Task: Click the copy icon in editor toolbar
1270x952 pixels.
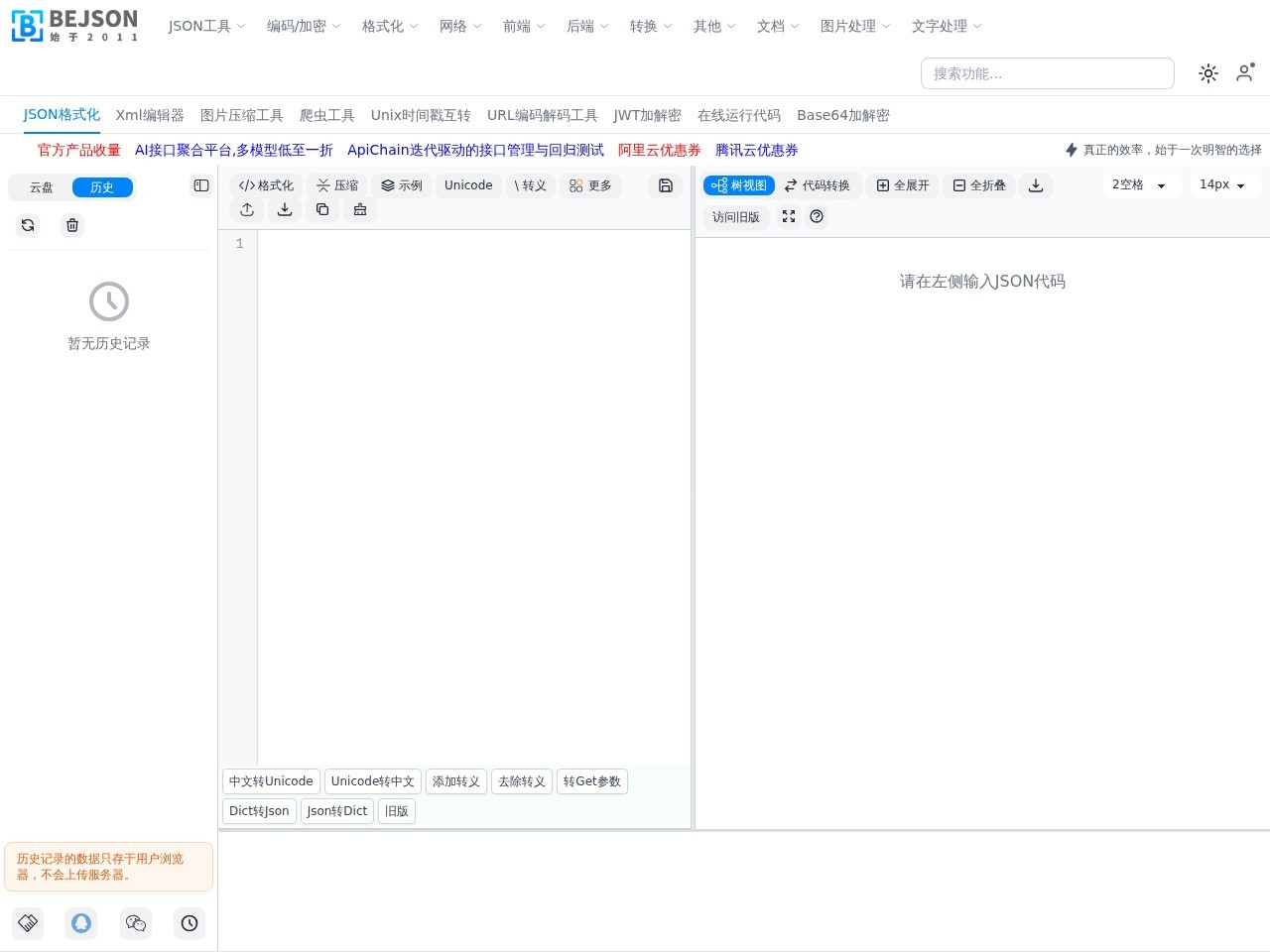Action: click(322, 209)
